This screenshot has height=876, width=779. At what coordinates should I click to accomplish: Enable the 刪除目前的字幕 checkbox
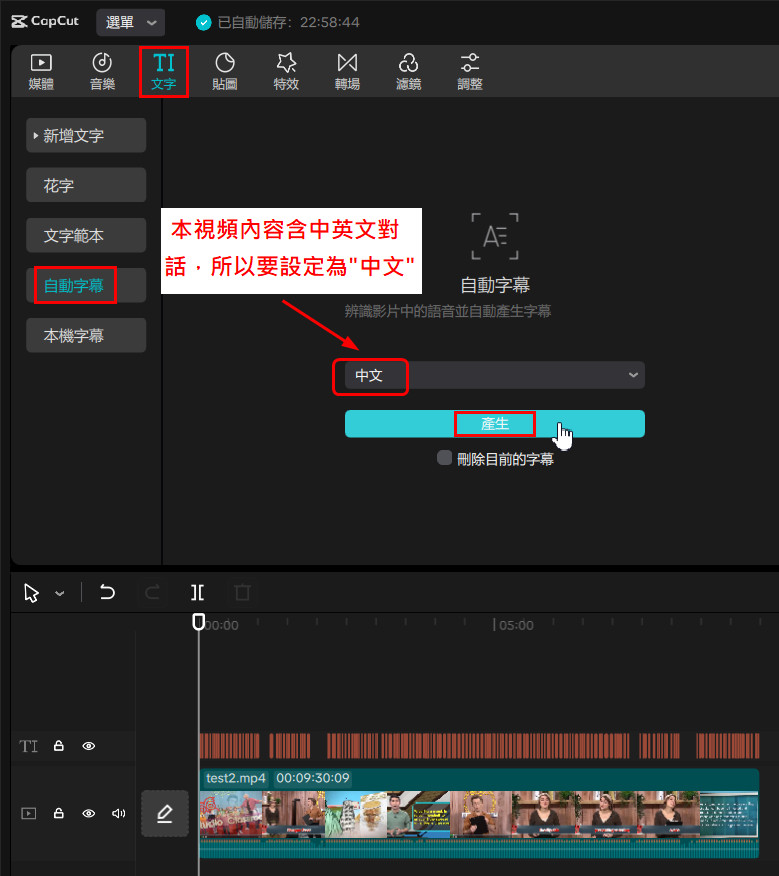(445, 458)
